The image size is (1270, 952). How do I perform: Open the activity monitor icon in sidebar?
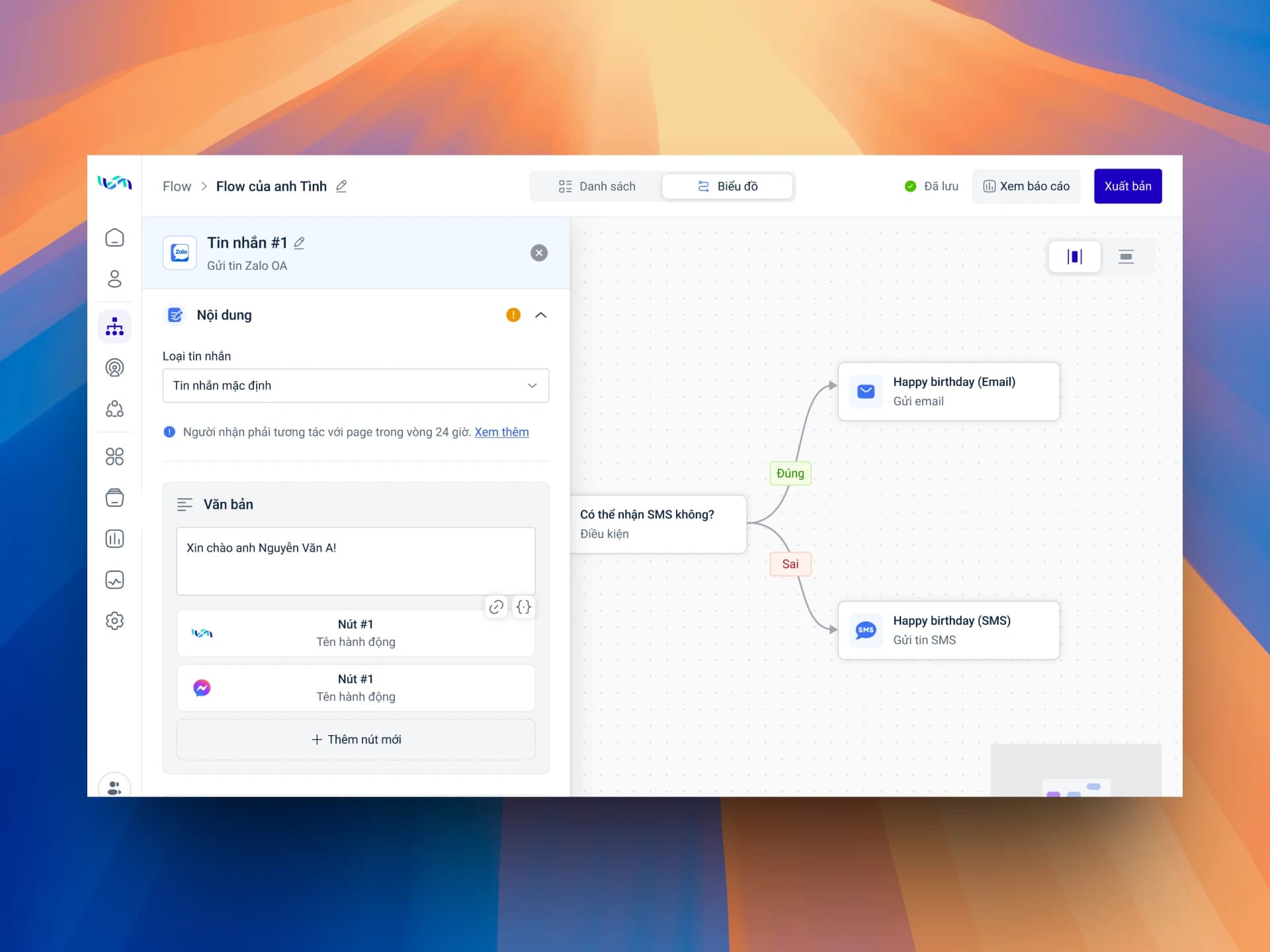(x=114, y=580)
